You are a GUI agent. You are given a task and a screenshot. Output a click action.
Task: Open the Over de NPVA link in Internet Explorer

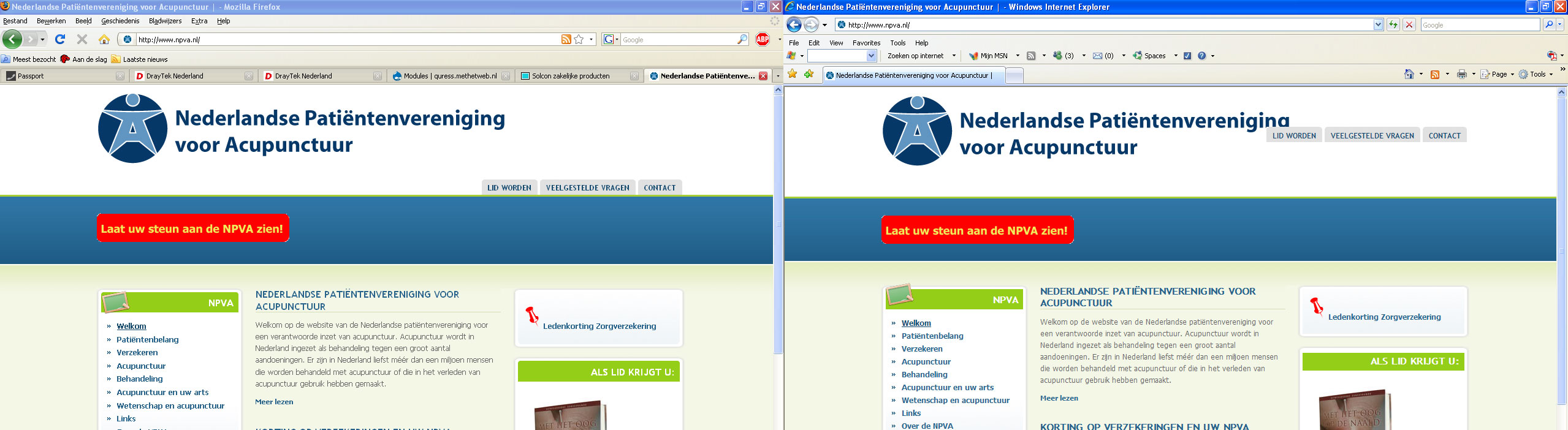tap(927, 426)
